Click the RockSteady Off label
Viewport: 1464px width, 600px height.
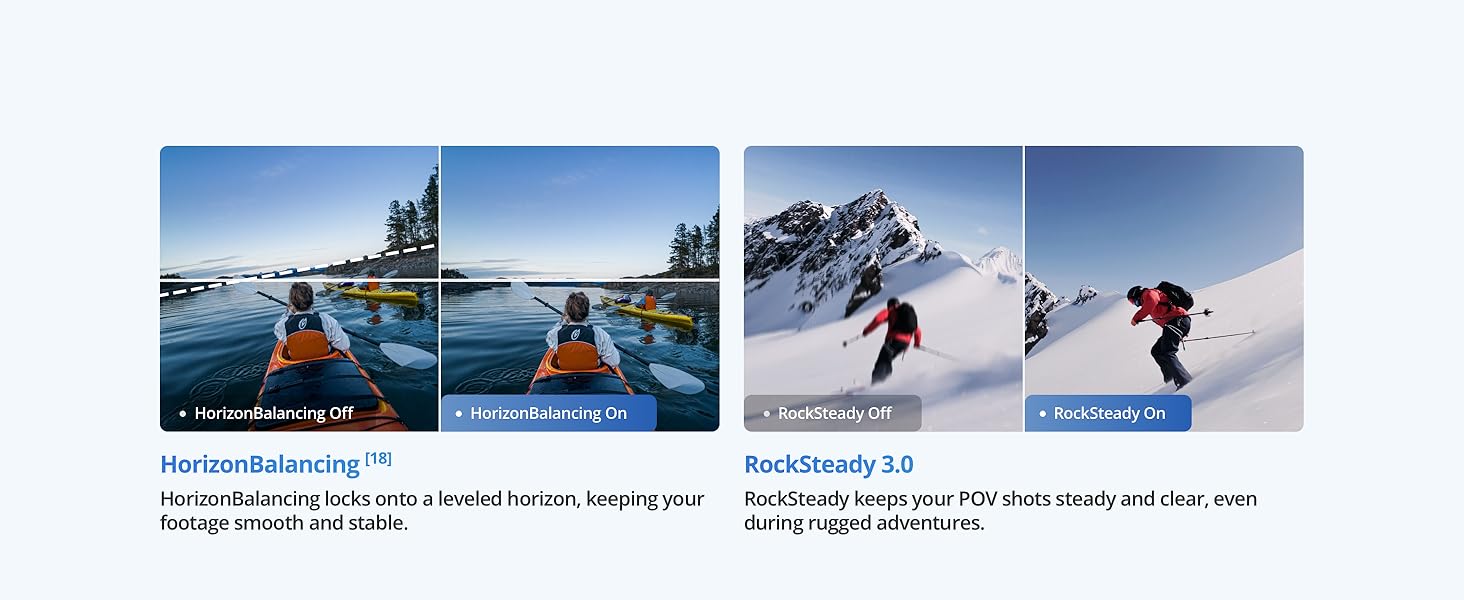click(834, 413)
